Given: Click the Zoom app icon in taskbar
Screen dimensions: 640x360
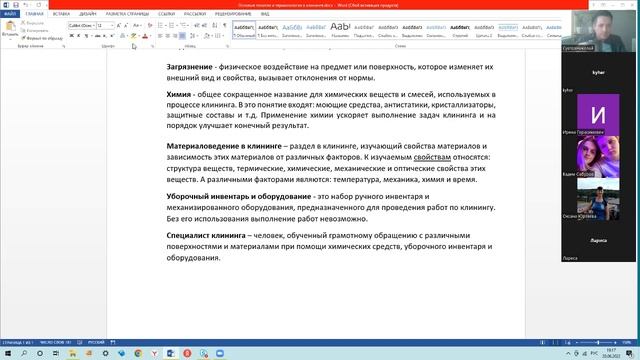Looking at the screenshot, I should [220, 353].
